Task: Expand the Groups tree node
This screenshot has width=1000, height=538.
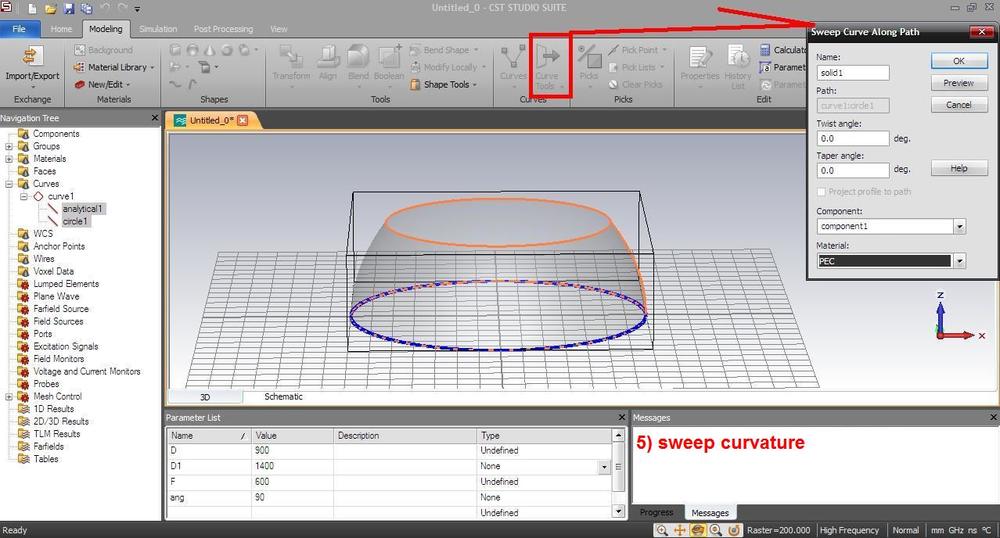Action: pyautogui.click(x=9, y=146)
